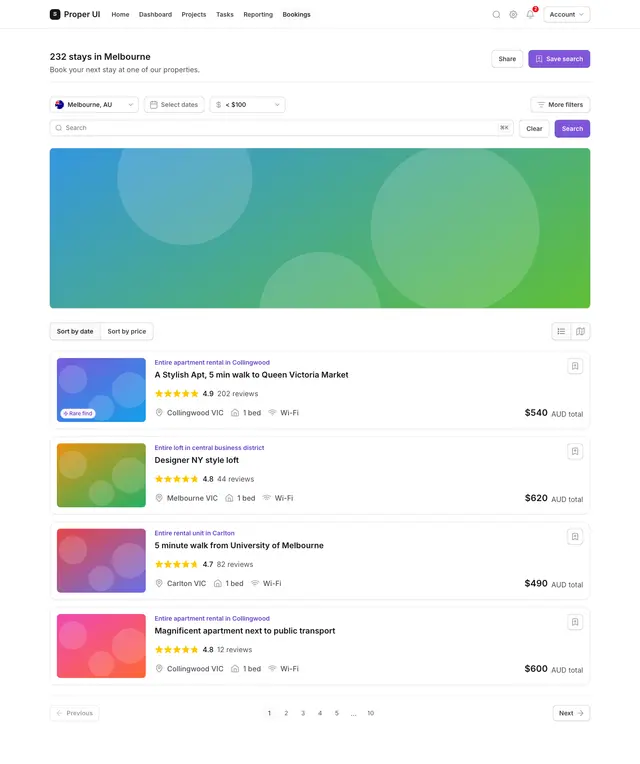Click the large green-blue banner image
640x764 pixels.
click(x=320, y=228)
